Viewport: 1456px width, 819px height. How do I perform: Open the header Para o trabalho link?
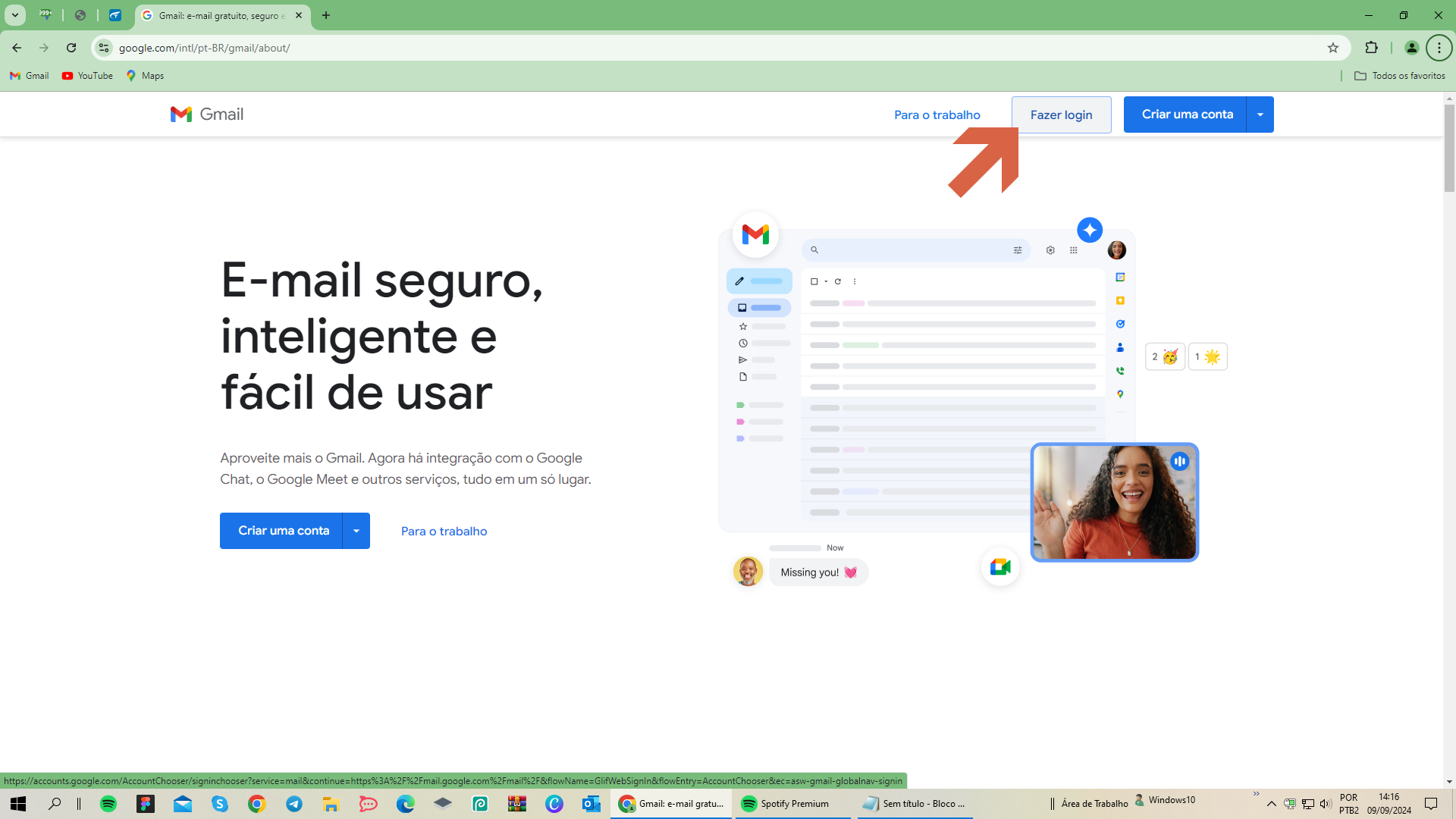(x=937, y=115)
